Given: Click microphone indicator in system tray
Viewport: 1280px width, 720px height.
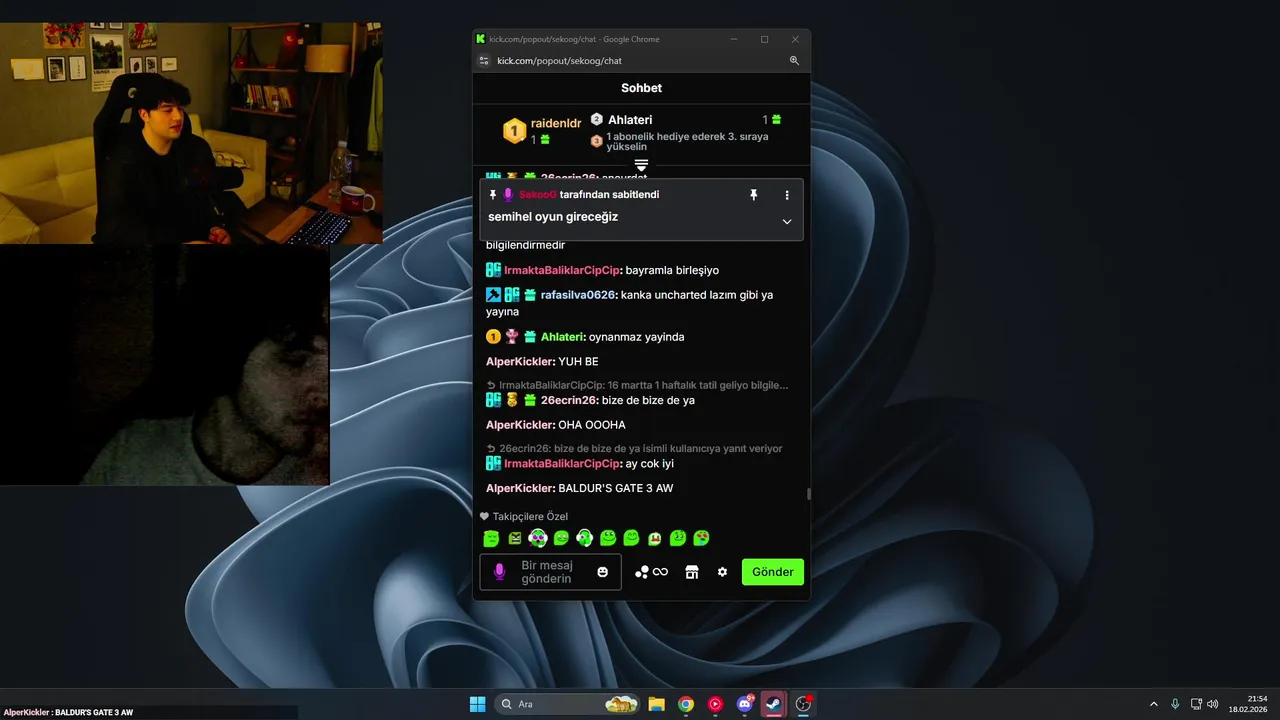Looking at the screenshot, I should click(1175, 704).
